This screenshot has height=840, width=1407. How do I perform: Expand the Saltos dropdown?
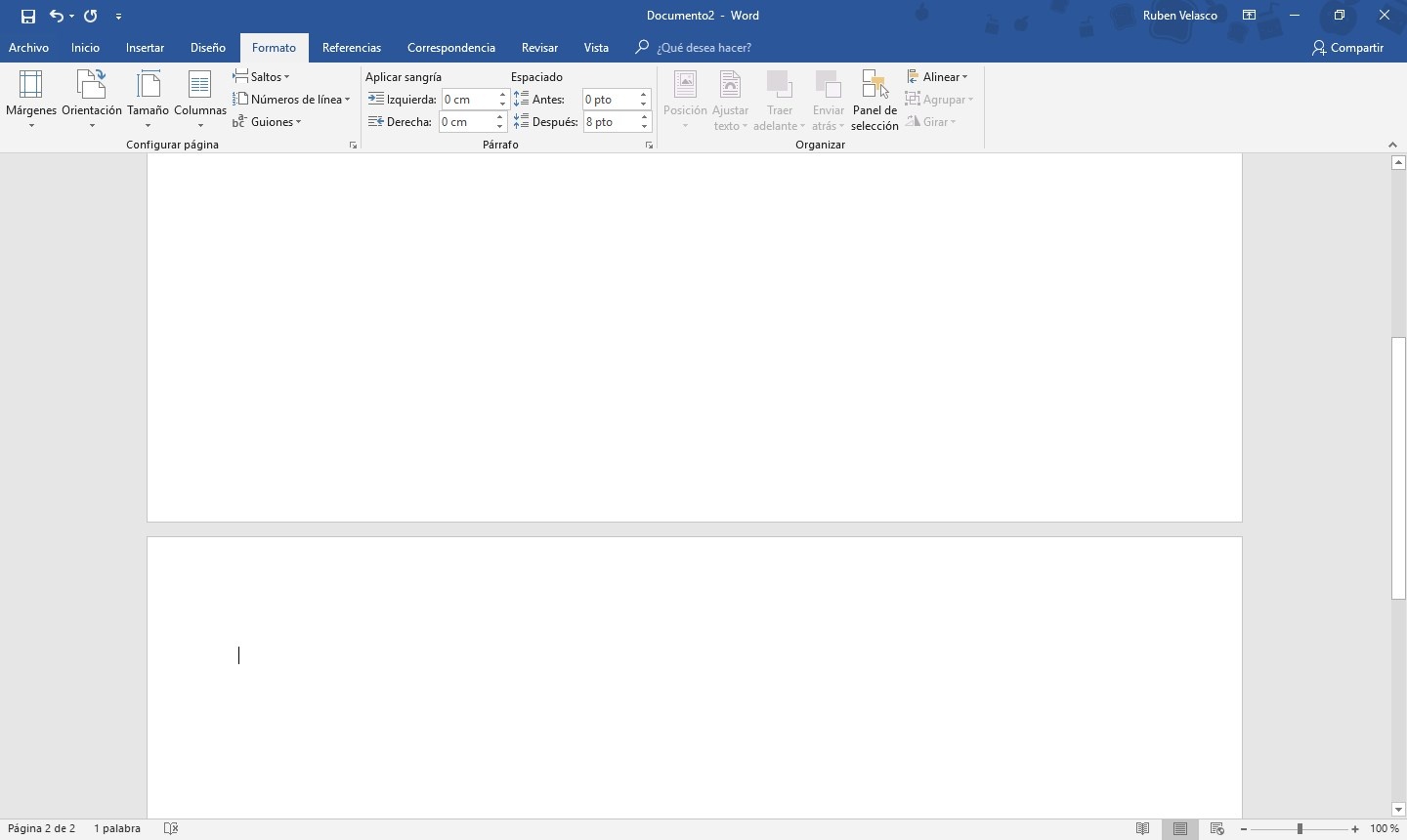(x=261, y=76)
